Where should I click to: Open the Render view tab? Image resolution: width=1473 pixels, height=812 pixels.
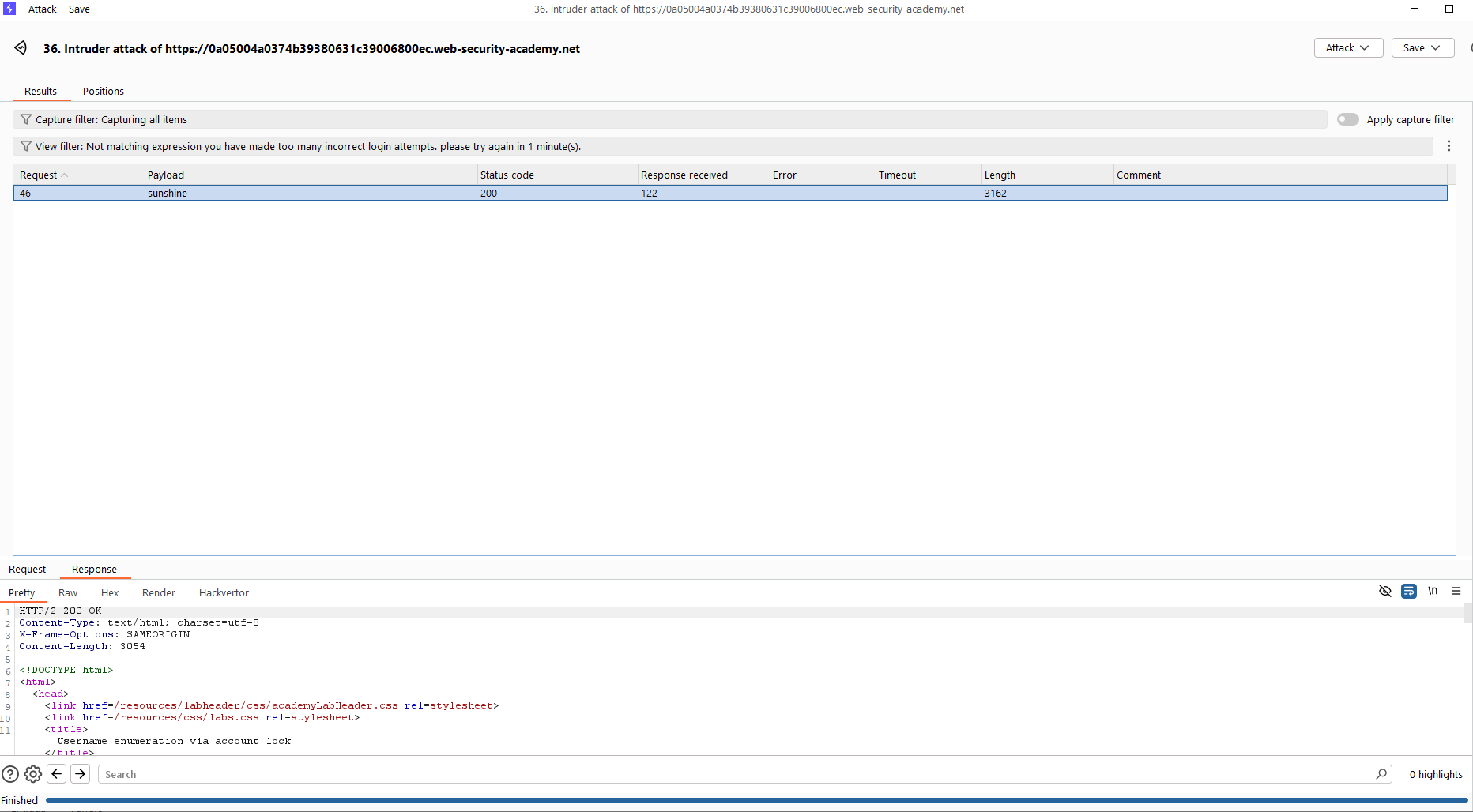tap(159, 592)
